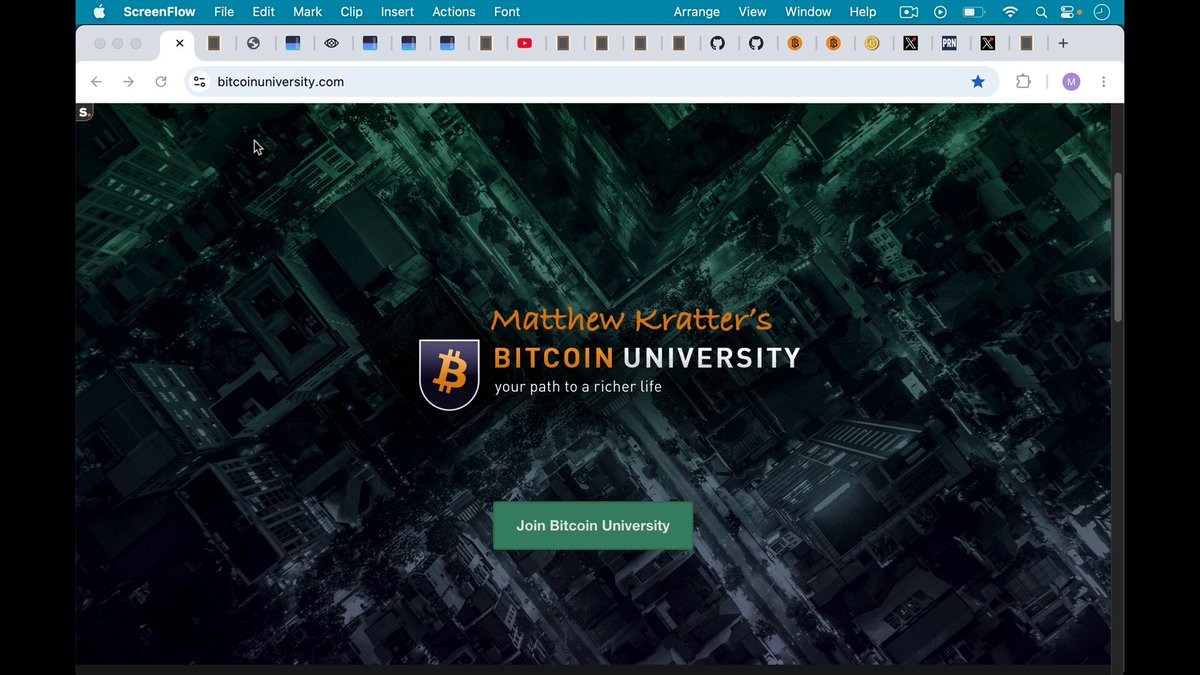Click the circled play menu bar icon
Screen dimensions: 1200x675
pos(940,12)
